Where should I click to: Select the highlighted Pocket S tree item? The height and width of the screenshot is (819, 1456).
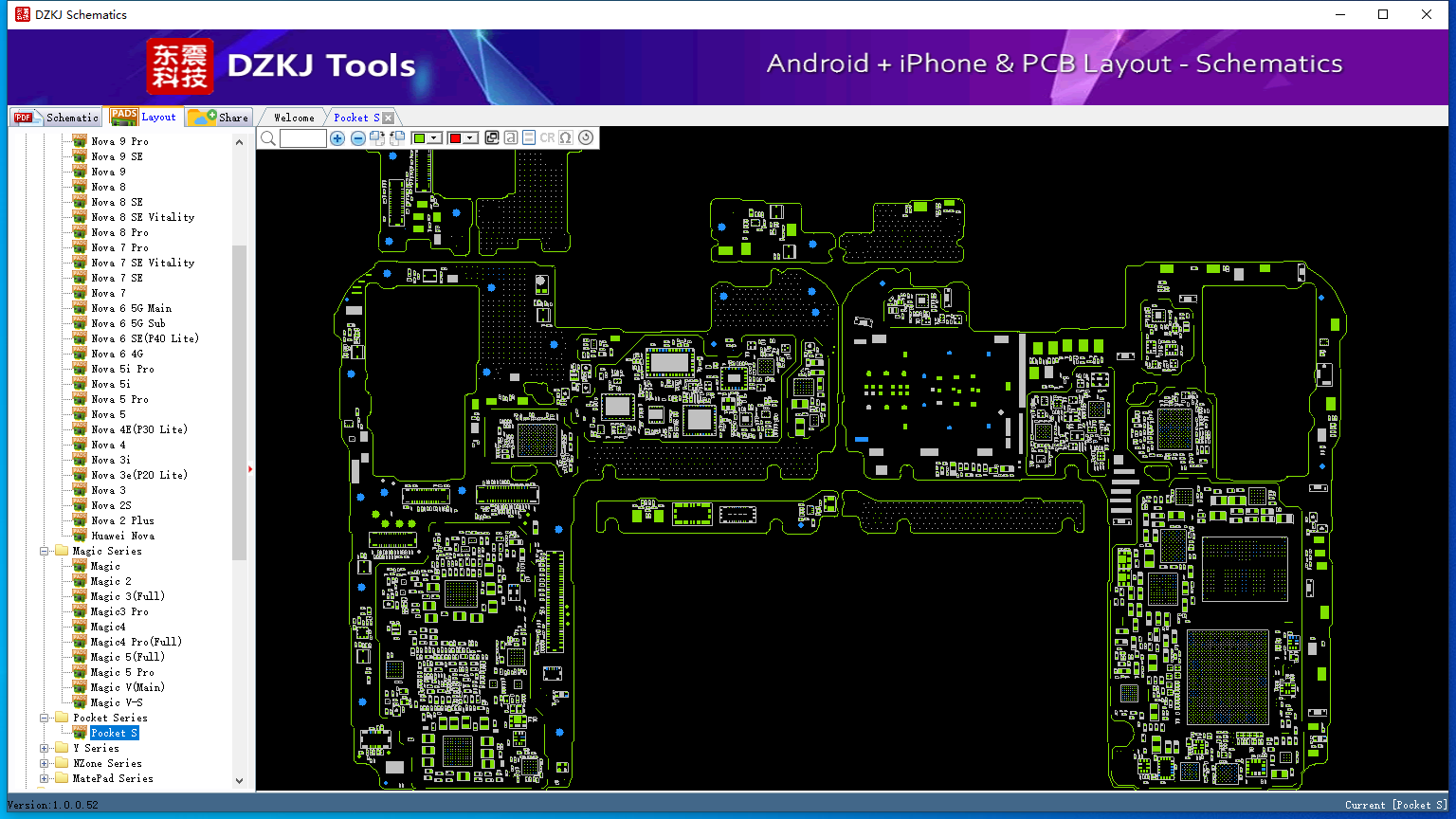click(x=115, y=733)
